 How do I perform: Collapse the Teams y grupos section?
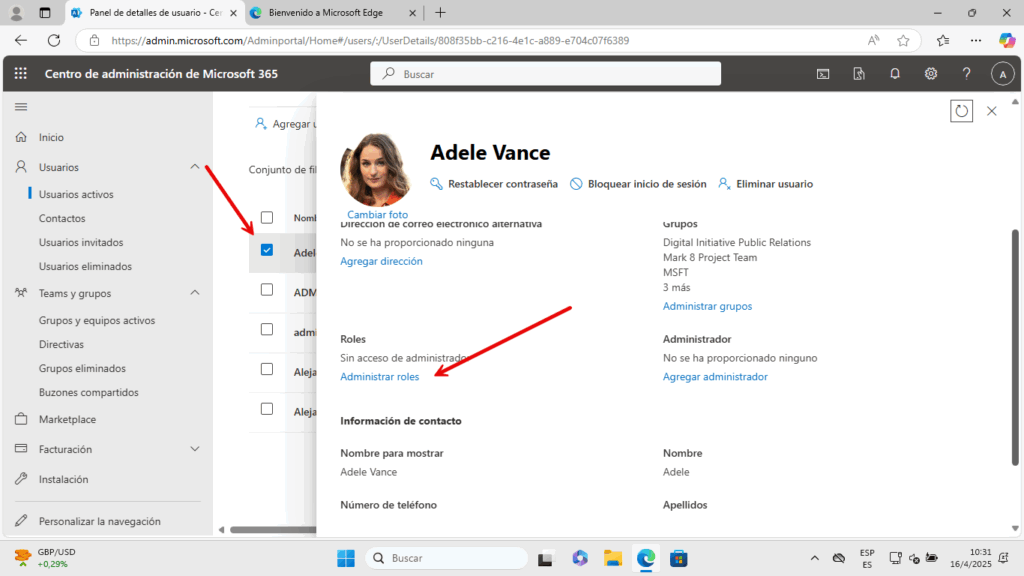click(x=195, y=293)
